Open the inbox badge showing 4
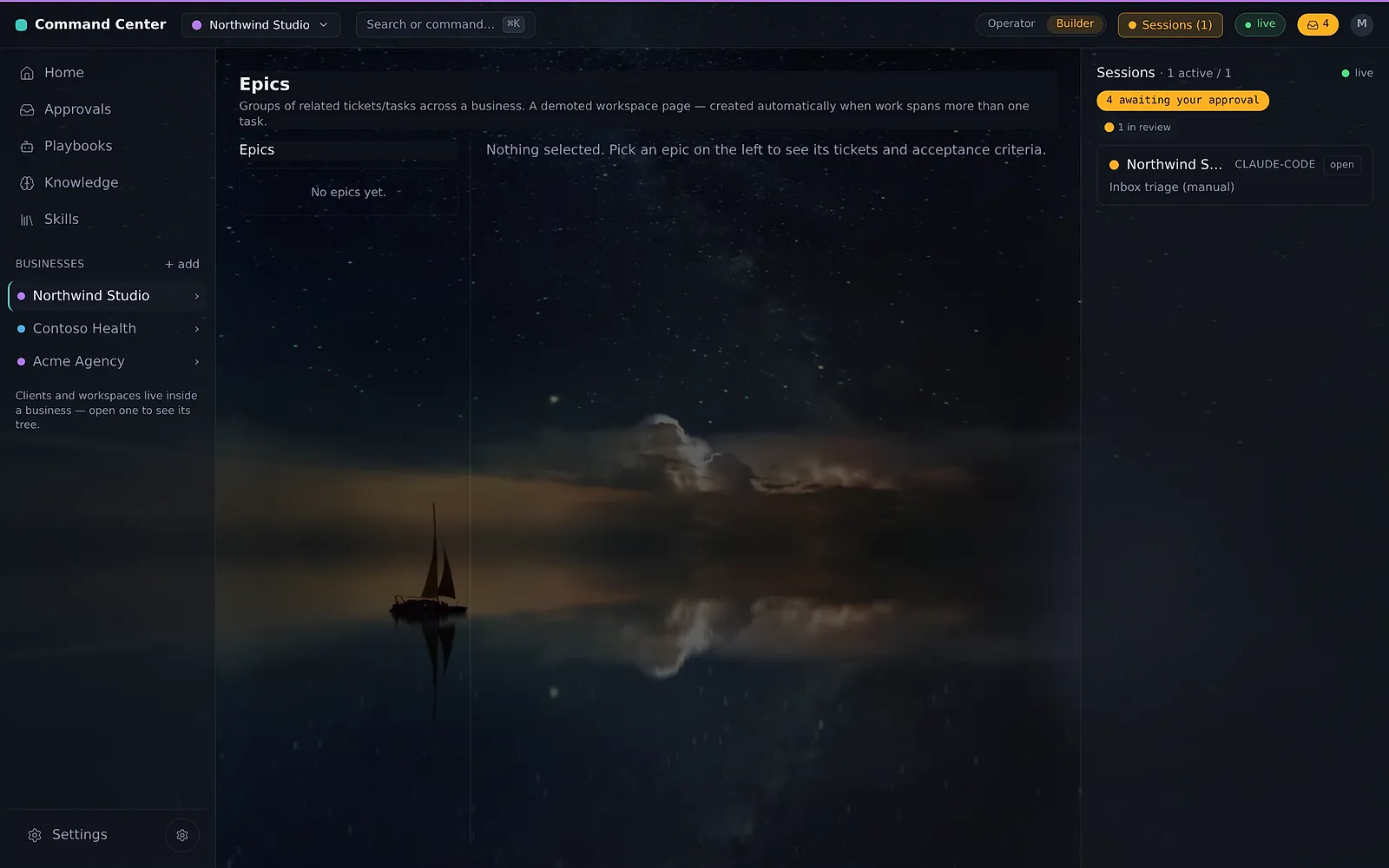This screenshot has width=1389, height=868. [1318, 24]
